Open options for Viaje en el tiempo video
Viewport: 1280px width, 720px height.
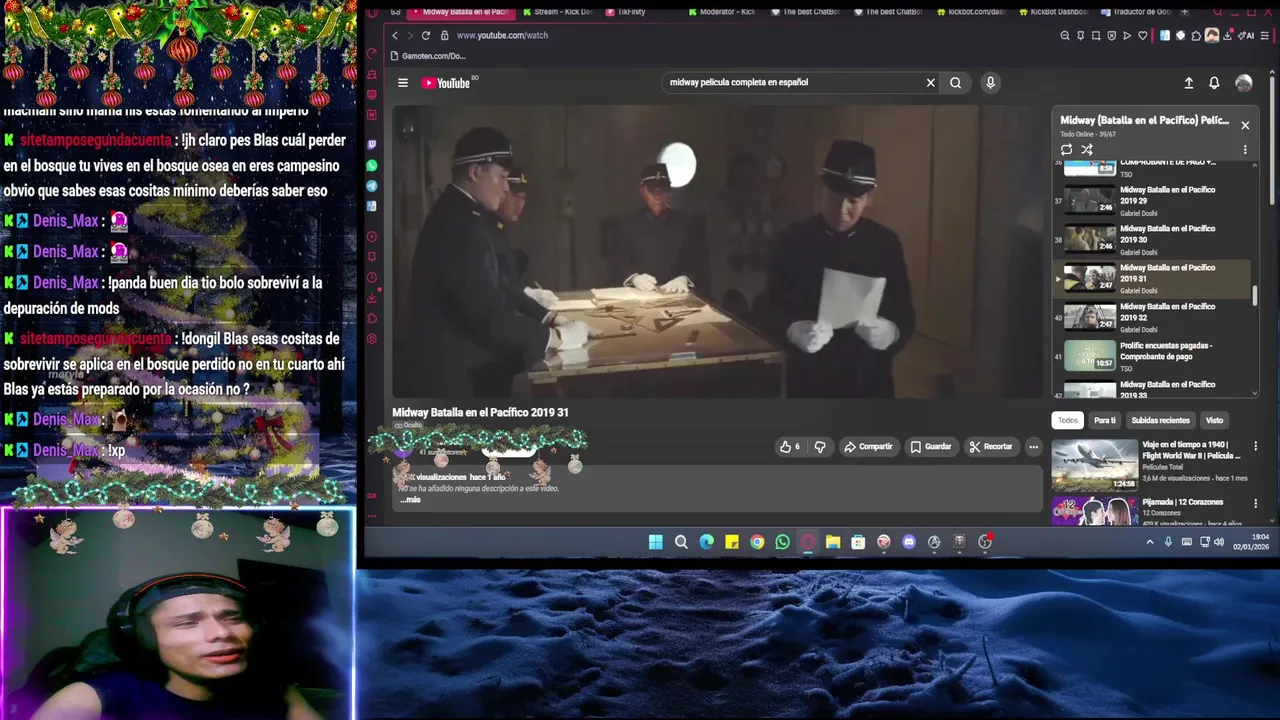click(1256, 446)
